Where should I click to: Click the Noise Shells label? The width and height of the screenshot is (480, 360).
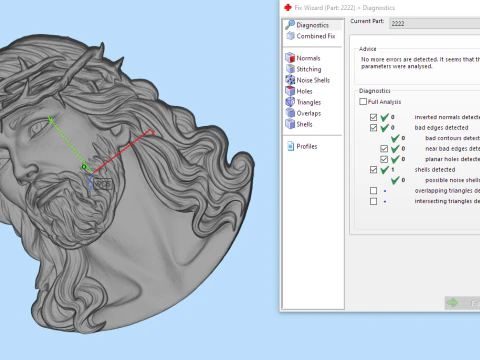tap(313, 80)
